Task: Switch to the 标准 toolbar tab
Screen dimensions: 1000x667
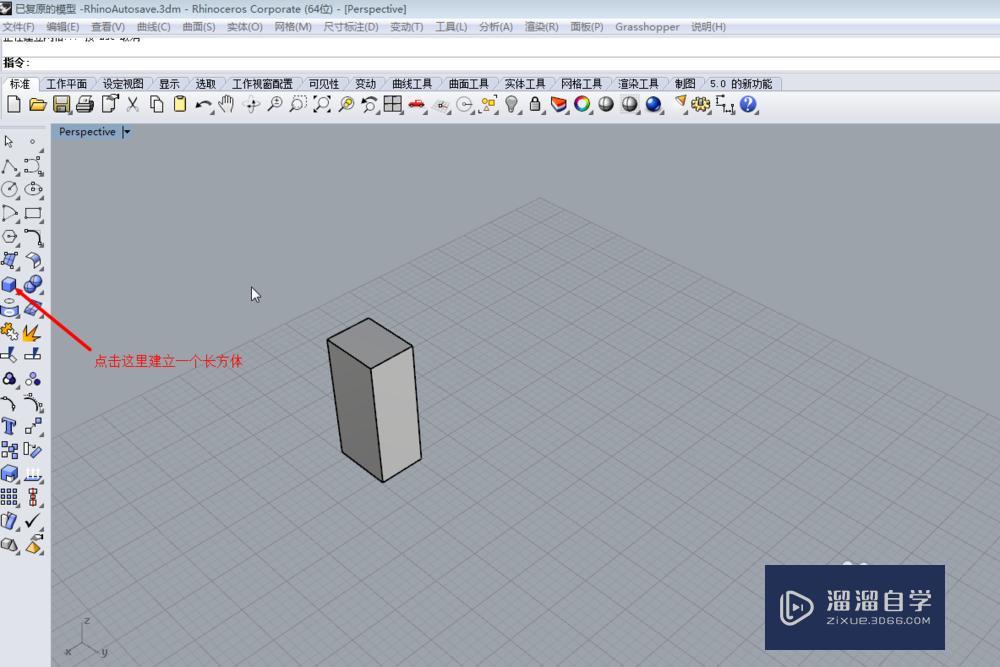Action: pyautogui.click(x=20, y=84)
